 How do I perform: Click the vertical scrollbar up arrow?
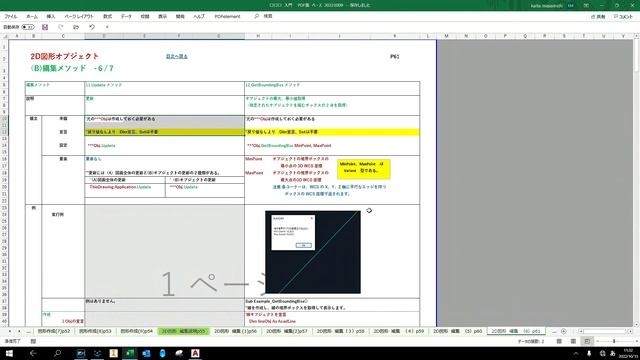point(636,36)
